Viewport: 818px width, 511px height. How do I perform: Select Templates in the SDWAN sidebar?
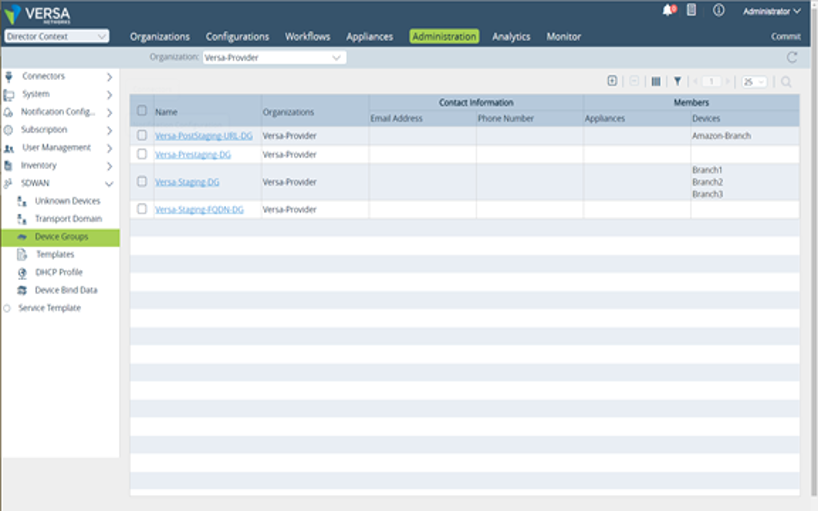pyautogui.click(x=55, y=254)
